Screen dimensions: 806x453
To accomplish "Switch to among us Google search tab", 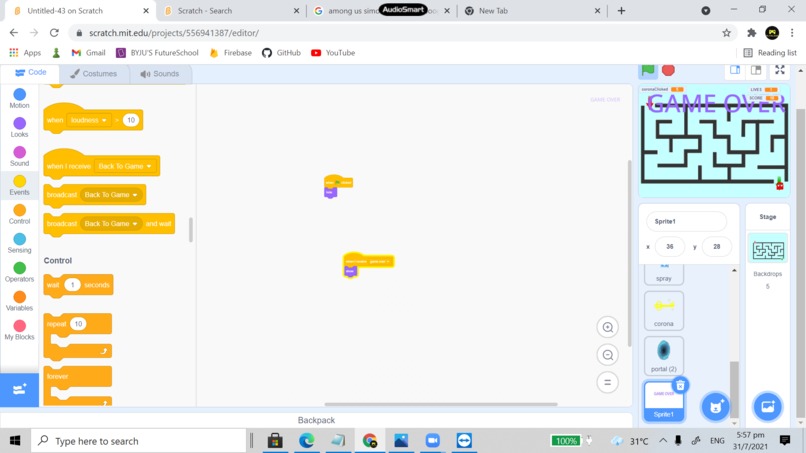I will [x=380, y=11].
